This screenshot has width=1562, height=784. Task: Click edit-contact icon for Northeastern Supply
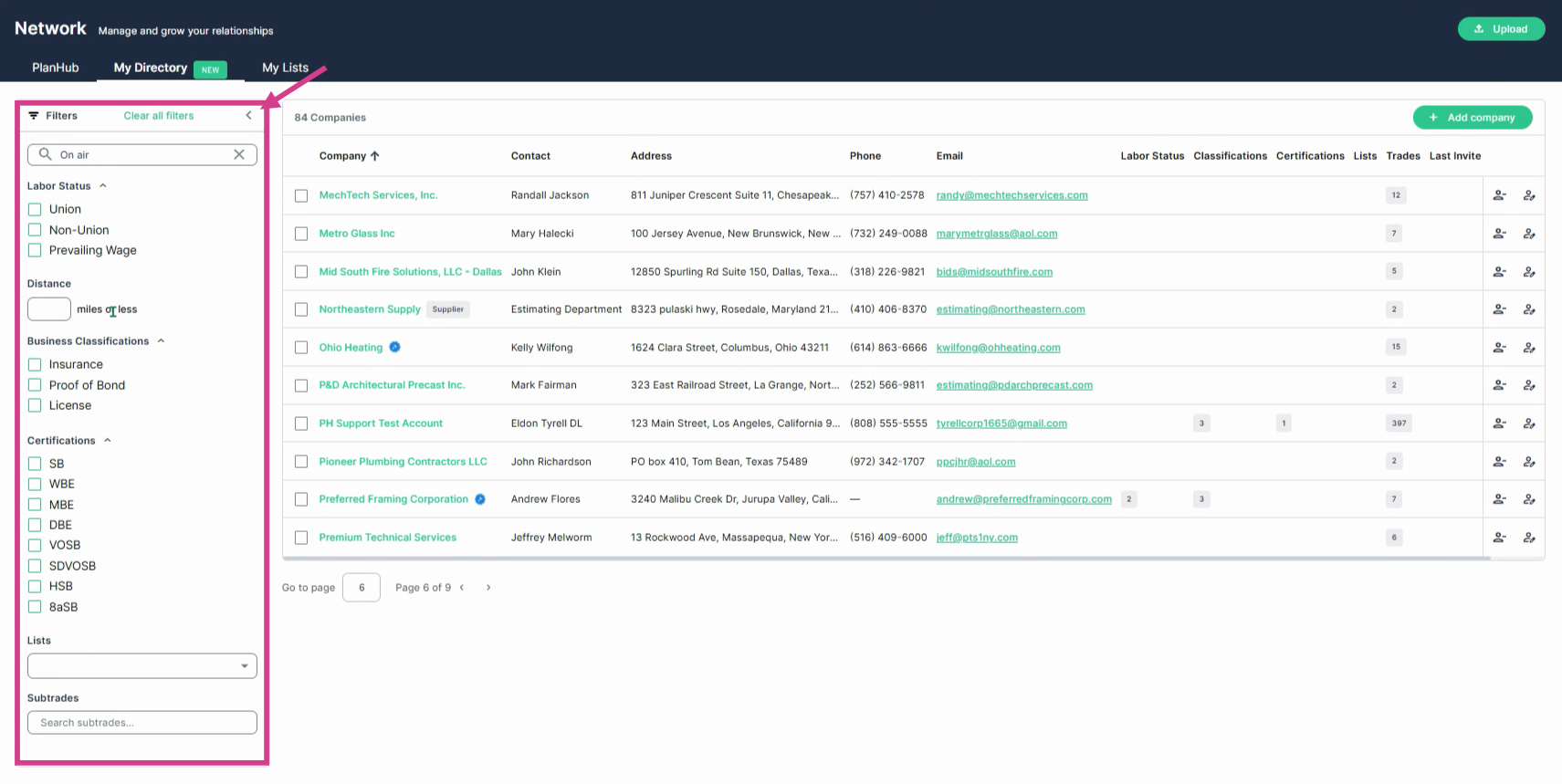pos(1529,309)
